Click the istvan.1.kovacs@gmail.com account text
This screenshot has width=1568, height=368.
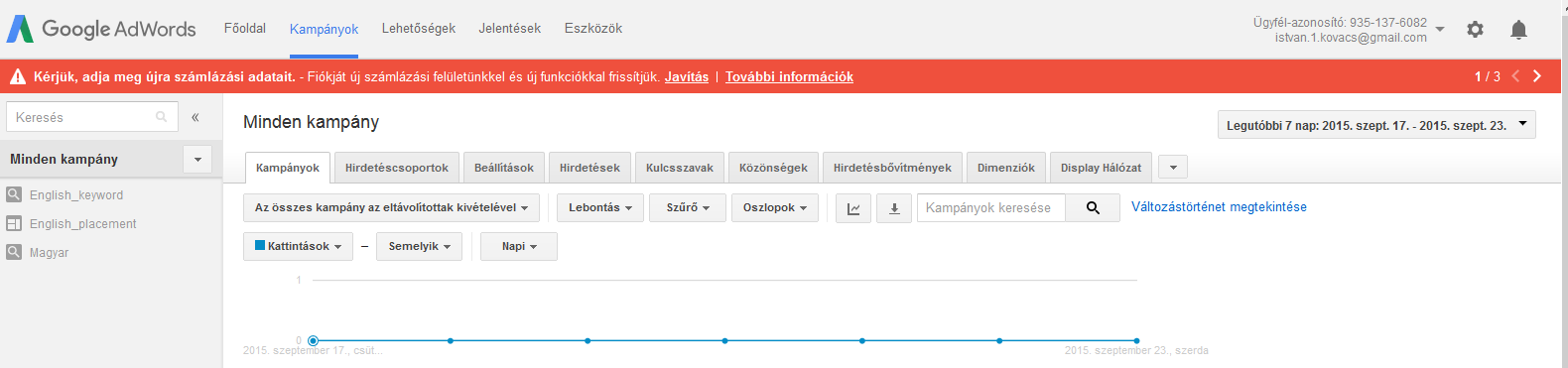(1351, 38)
